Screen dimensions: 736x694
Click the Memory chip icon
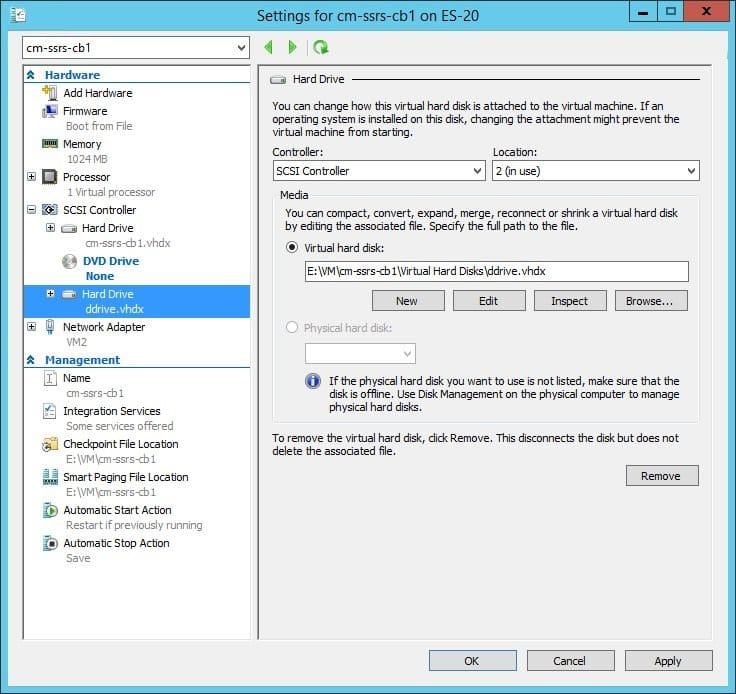[x=50, y=144]
